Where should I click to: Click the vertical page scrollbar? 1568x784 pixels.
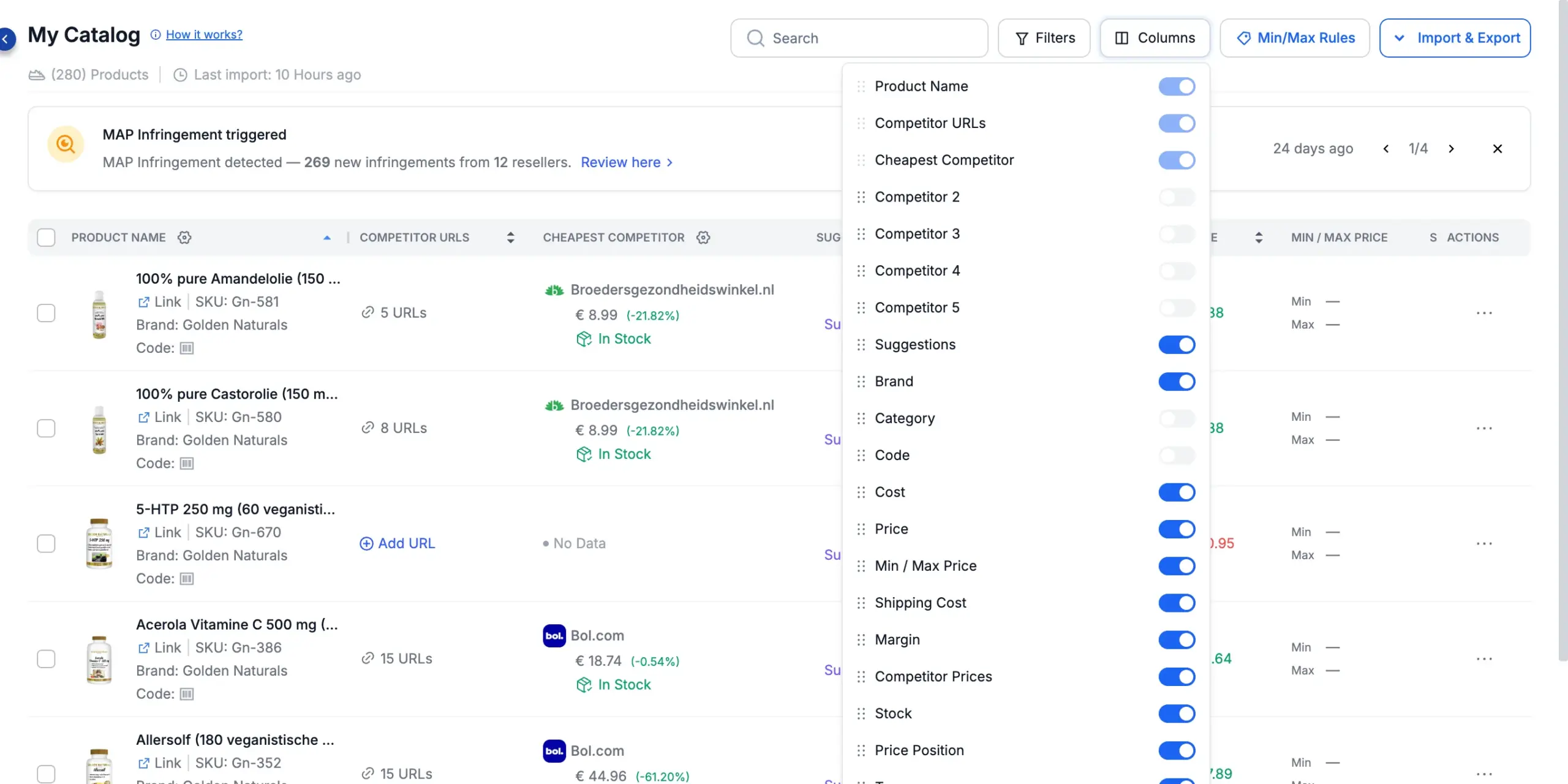click(1563, 331)
